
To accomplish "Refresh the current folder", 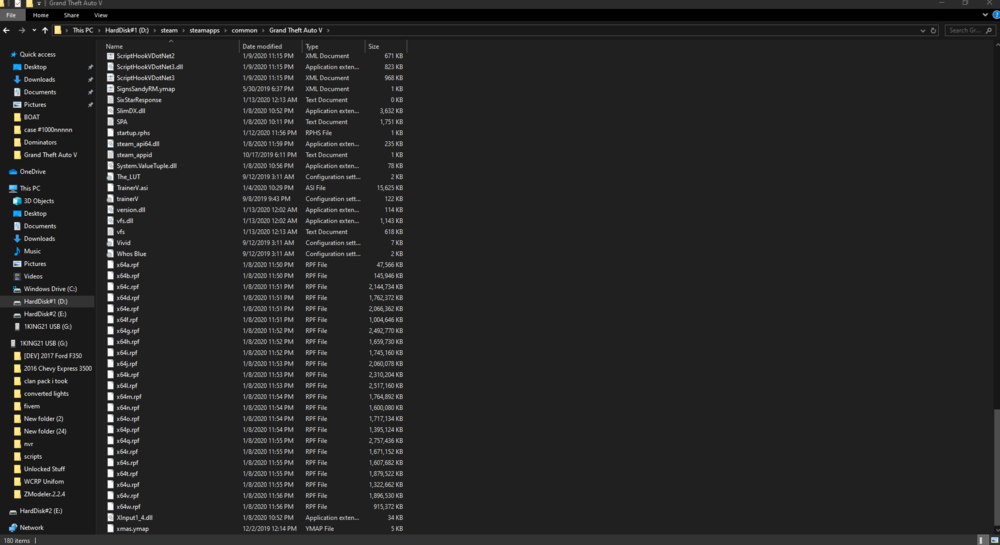I will tap(933, 30).
